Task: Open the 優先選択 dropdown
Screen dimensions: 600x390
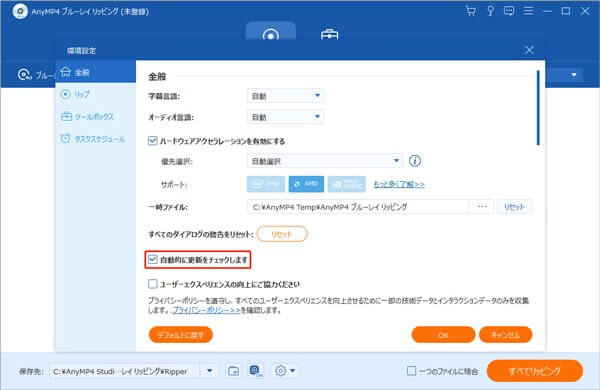Action: click(x=325, y=161)
